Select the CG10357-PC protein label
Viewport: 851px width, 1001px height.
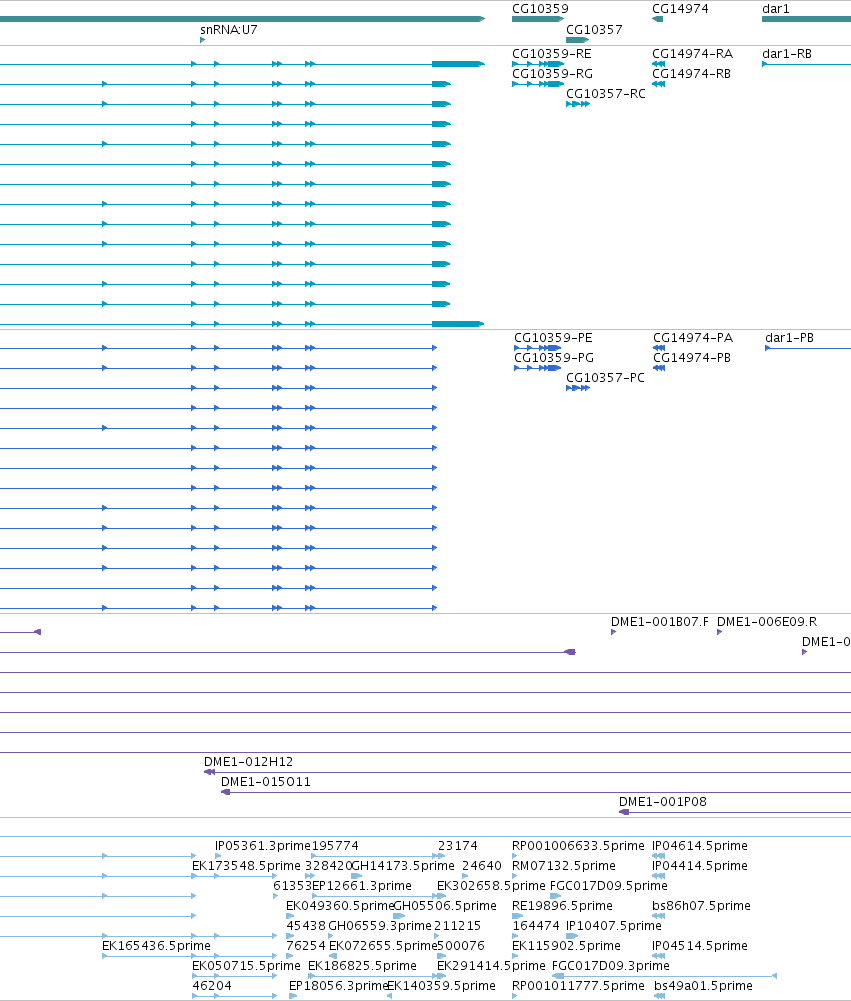605,378
